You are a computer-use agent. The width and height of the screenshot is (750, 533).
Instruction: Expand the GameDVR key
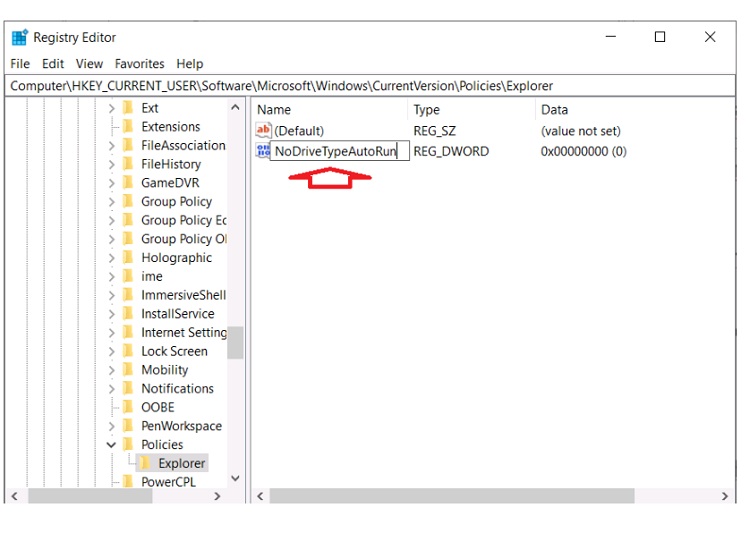(111, 183)
